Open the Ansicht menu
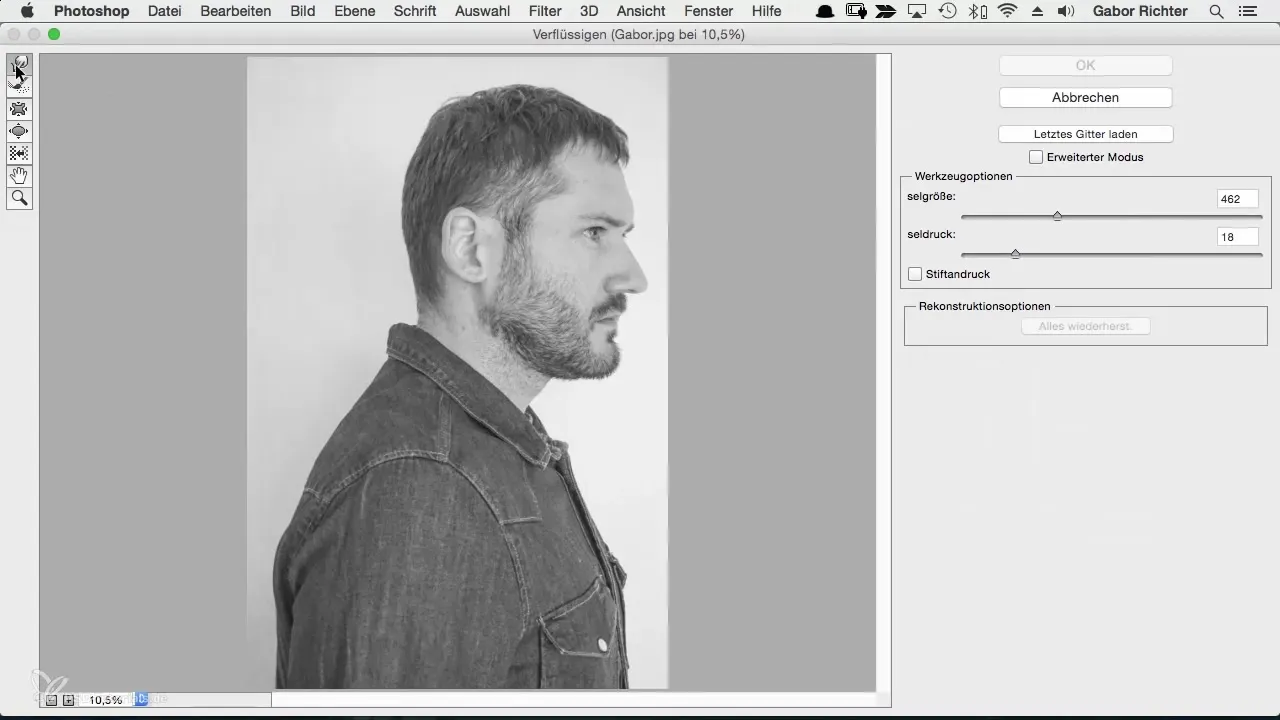 642,11
